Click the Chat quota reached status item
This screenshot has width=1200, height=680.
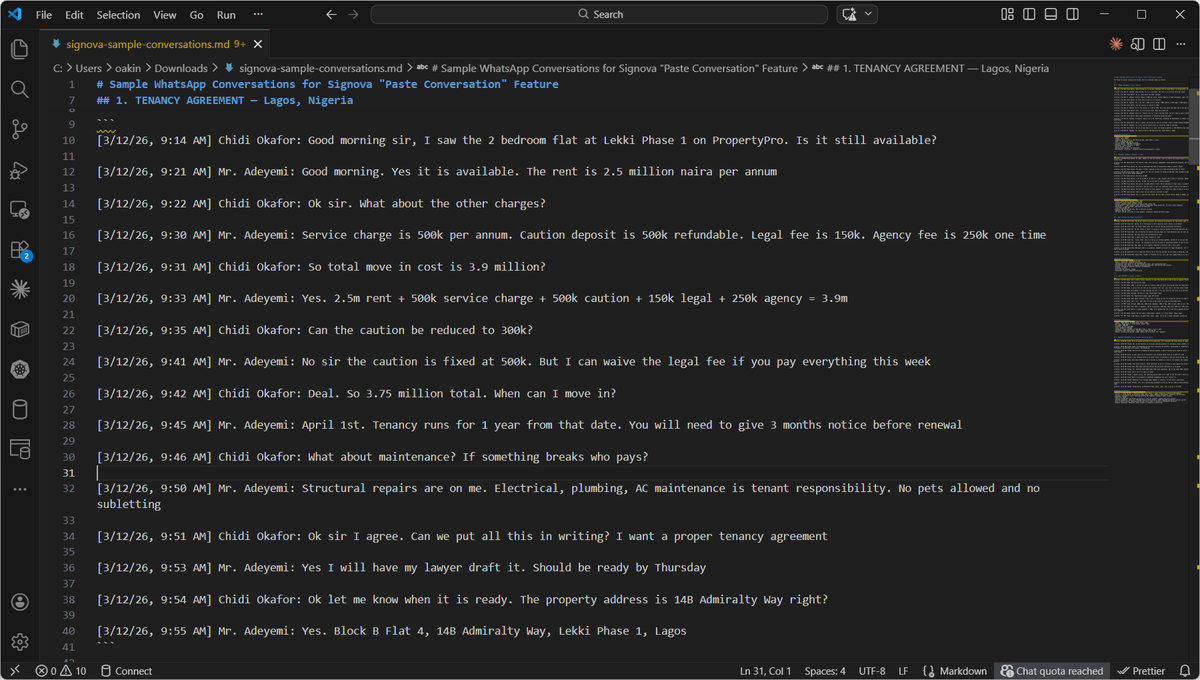pyautogui.click(x=1052, y=671)
